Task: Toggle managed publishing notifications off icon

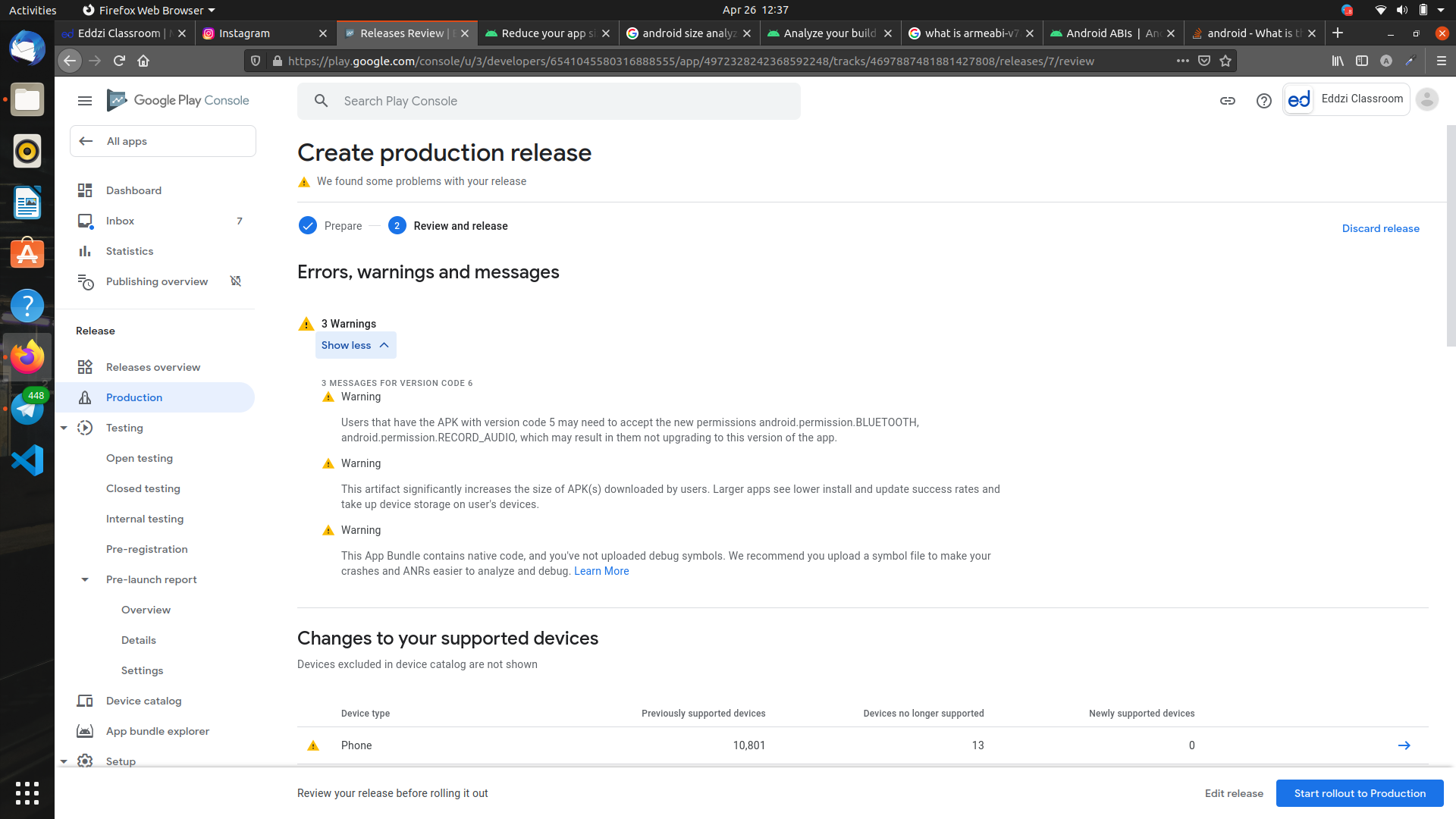Action: (x=235, y=281)
